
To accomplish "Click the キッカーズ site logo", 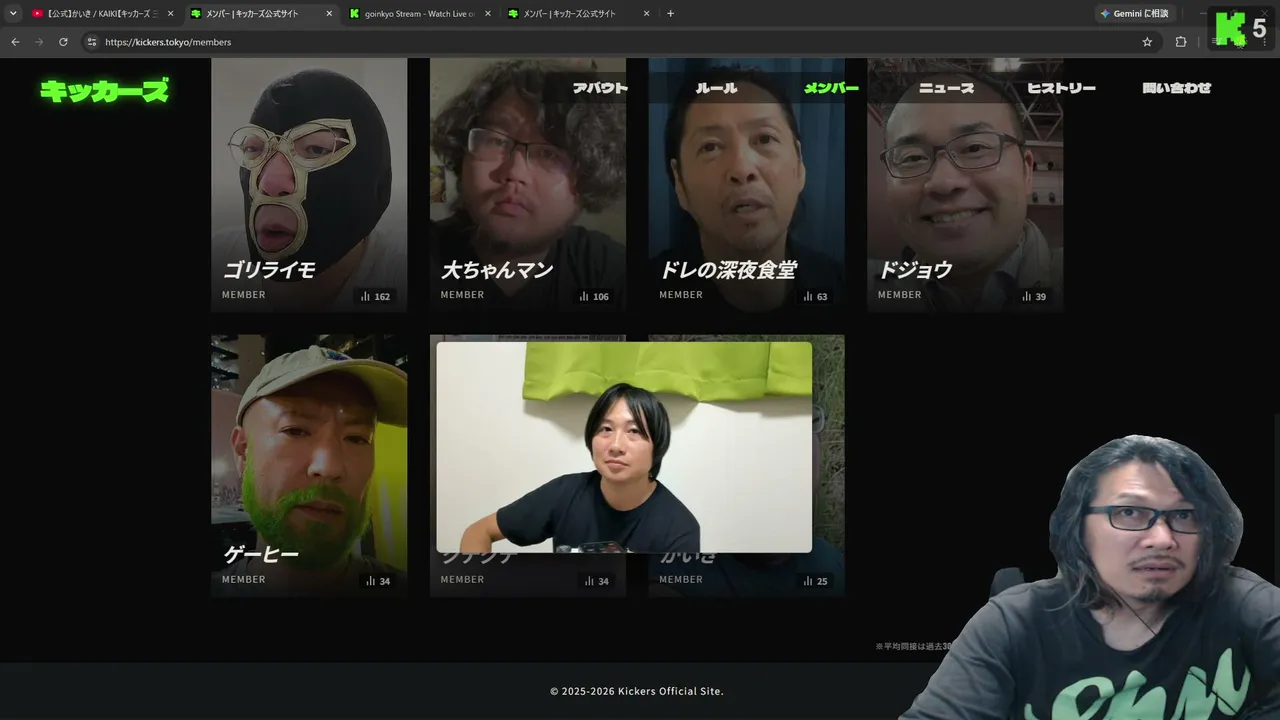I will (104, 91).
